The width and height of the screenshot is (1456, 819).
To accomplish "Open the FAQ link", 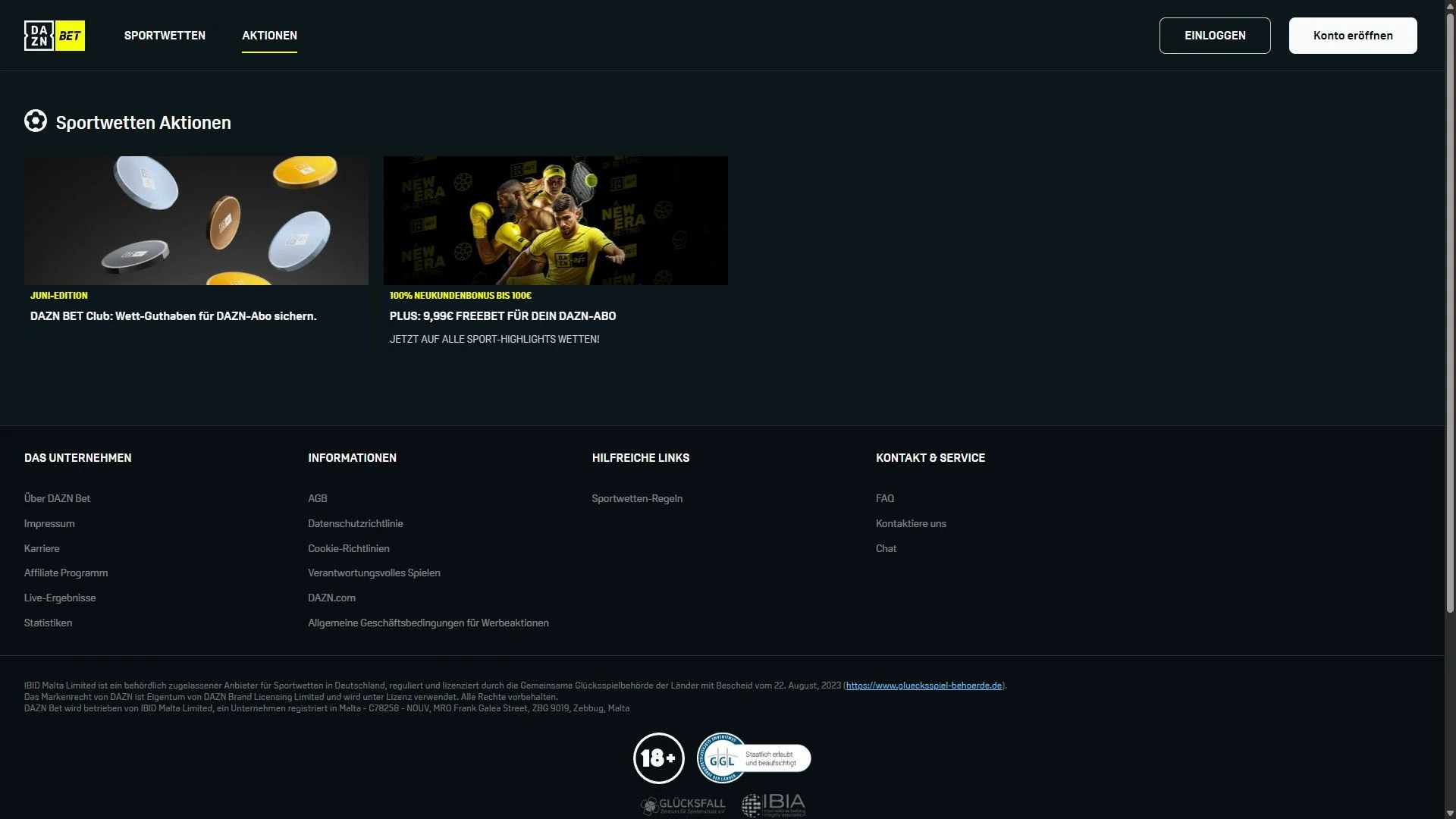I will (884, 499).
